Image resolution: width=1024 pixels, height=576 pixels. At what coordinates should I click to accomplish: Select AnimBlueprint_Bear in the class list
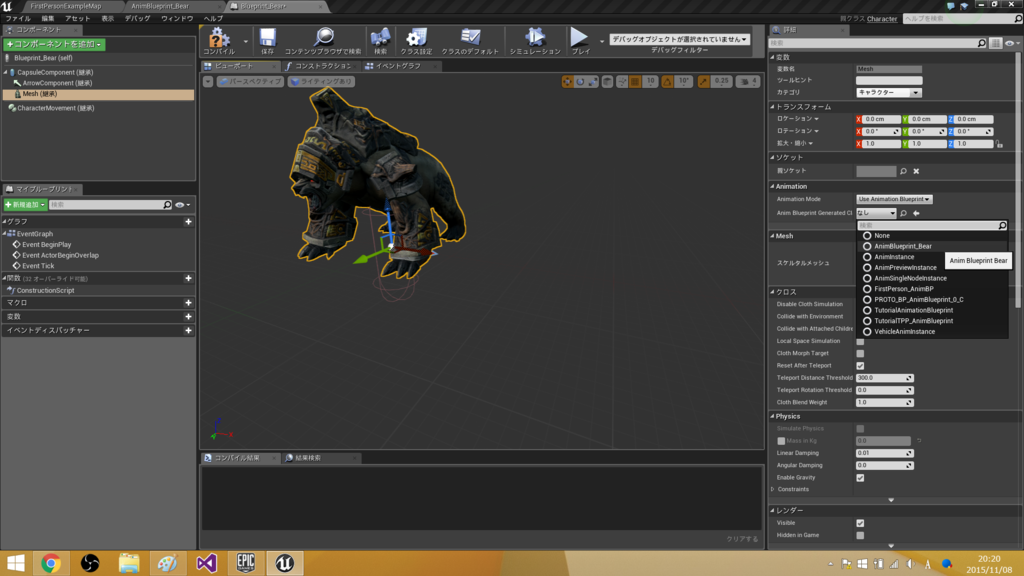(903, 246)
